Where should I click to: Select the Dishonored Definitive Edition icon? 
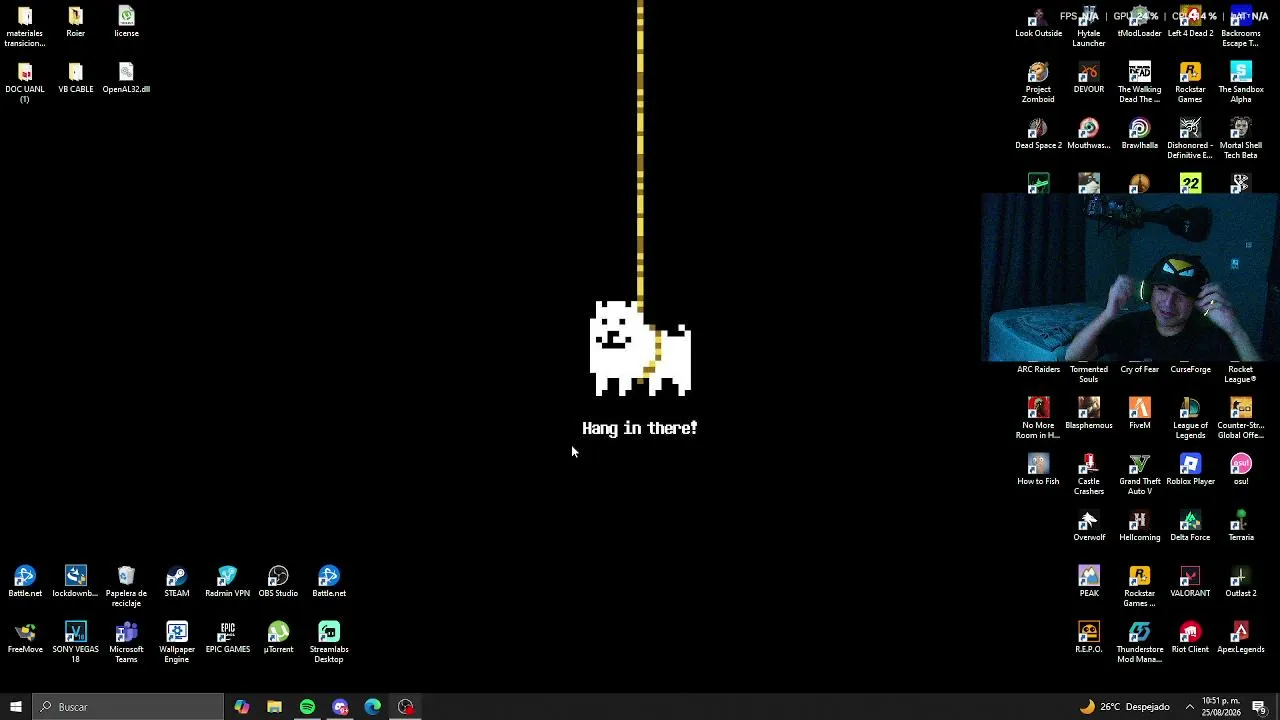1190,138
